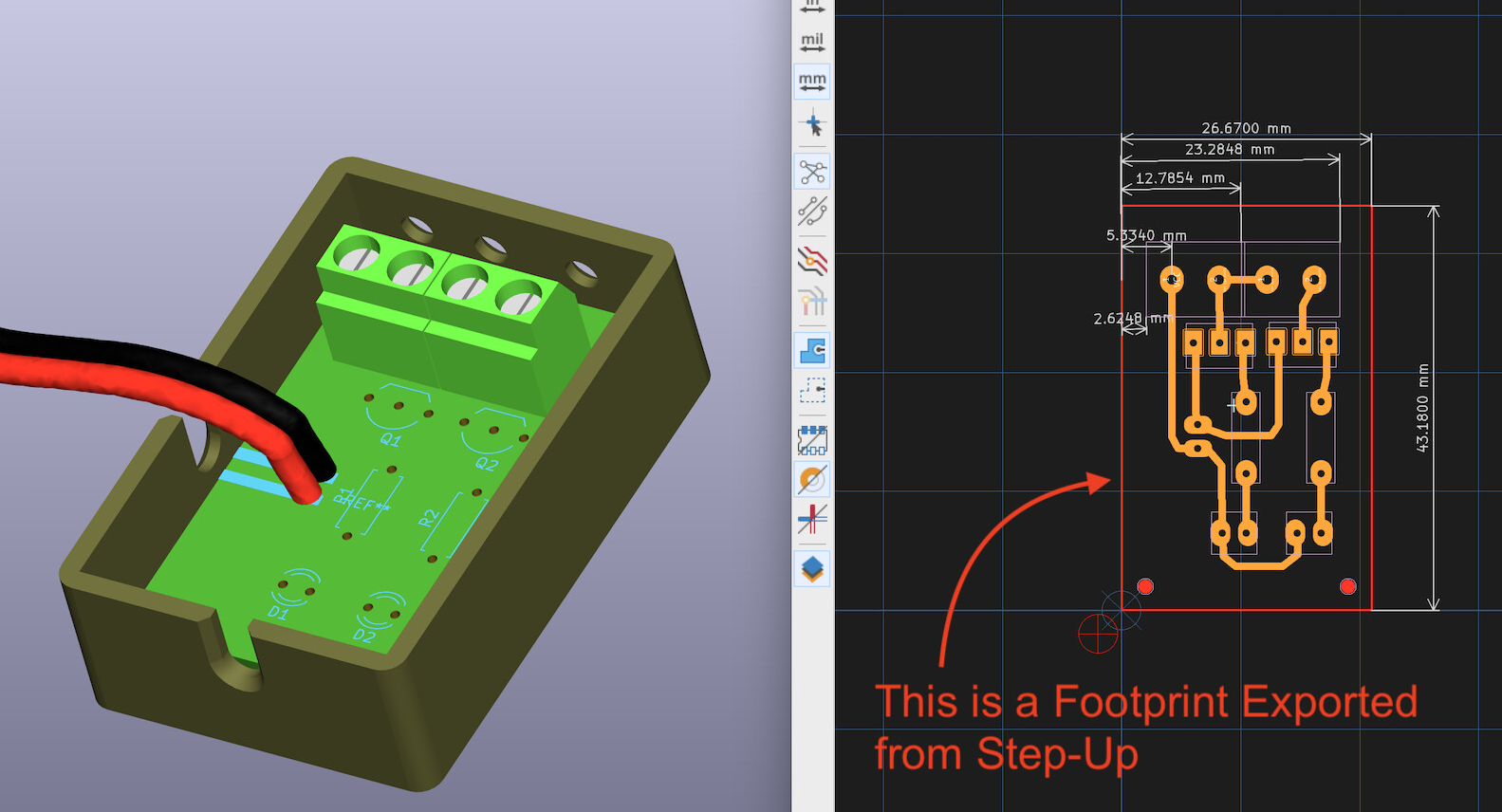The width and height of the screenshot is (1502, 812).
Task: Click the 12.7854 mm dimension text
Action: pos(1179,178)
